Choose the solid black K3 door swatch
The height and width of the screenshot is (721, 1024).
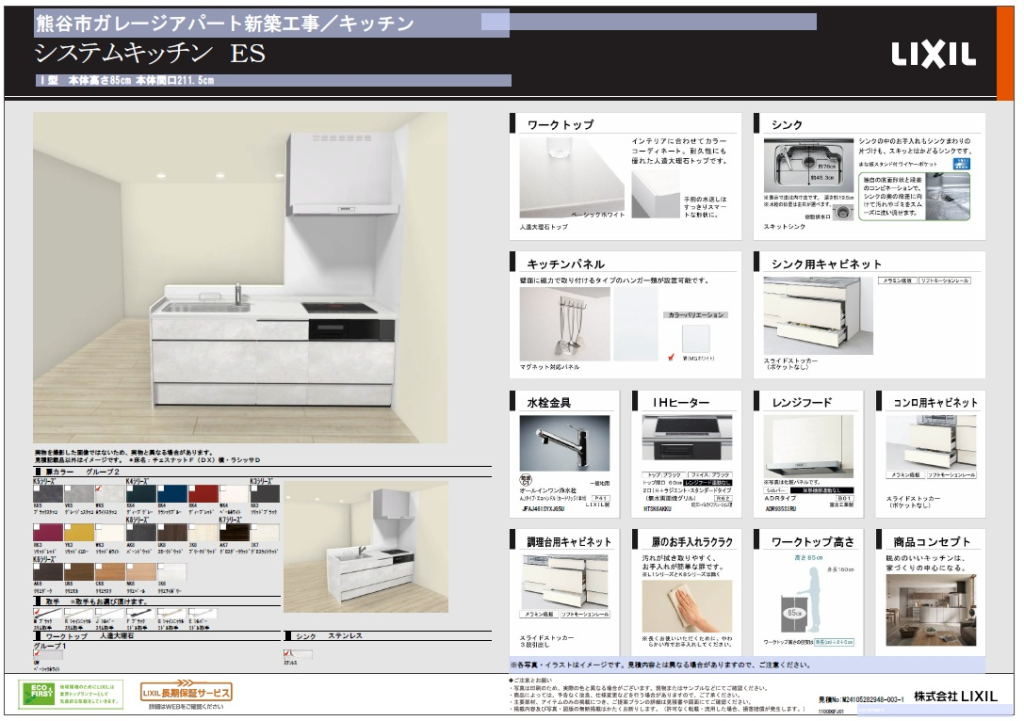[264, 494]
